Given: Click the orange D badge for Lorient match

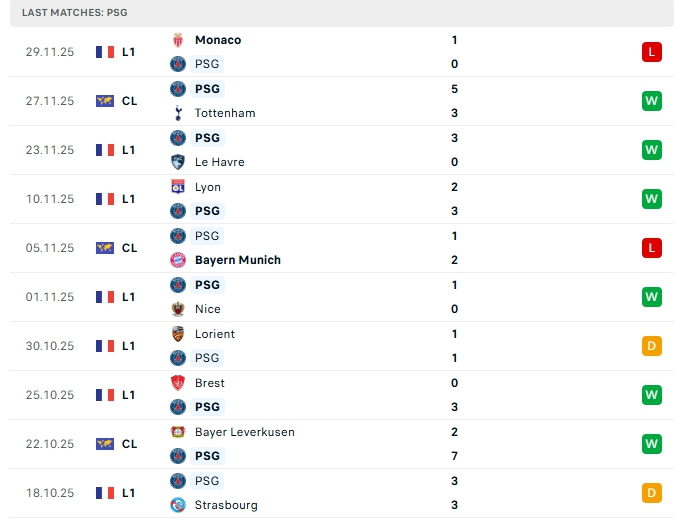Looking at the screenshot, I should click(652, 346).
